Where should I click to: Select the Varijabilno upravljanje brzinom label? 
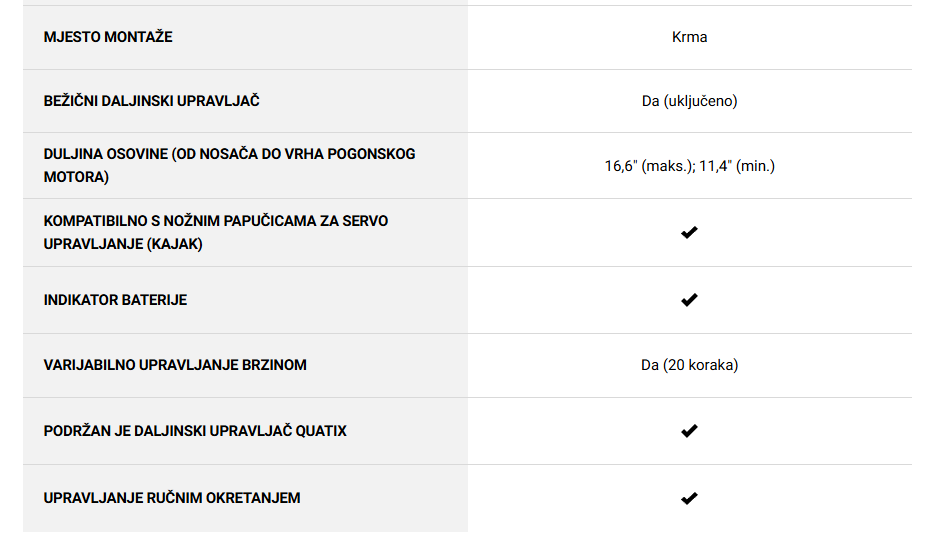[x=175, y=364]
